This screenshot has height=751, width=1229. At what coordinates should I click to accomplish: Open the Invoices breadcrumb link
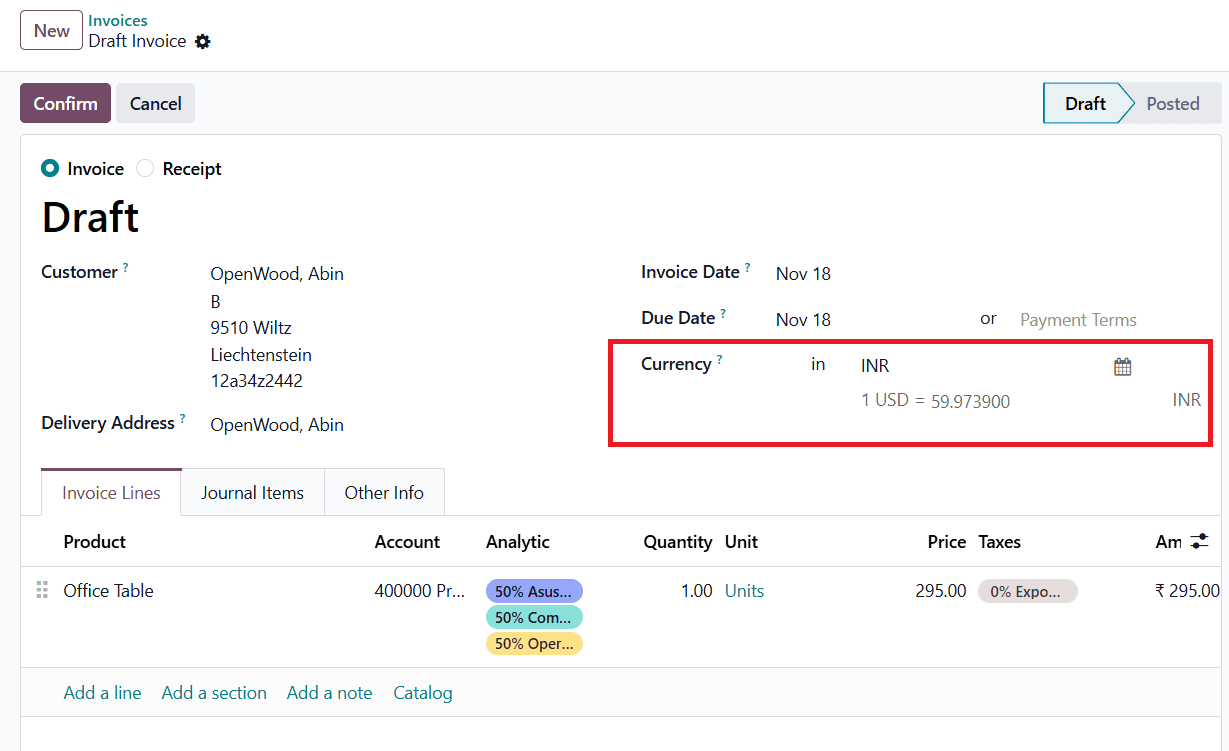117,20
